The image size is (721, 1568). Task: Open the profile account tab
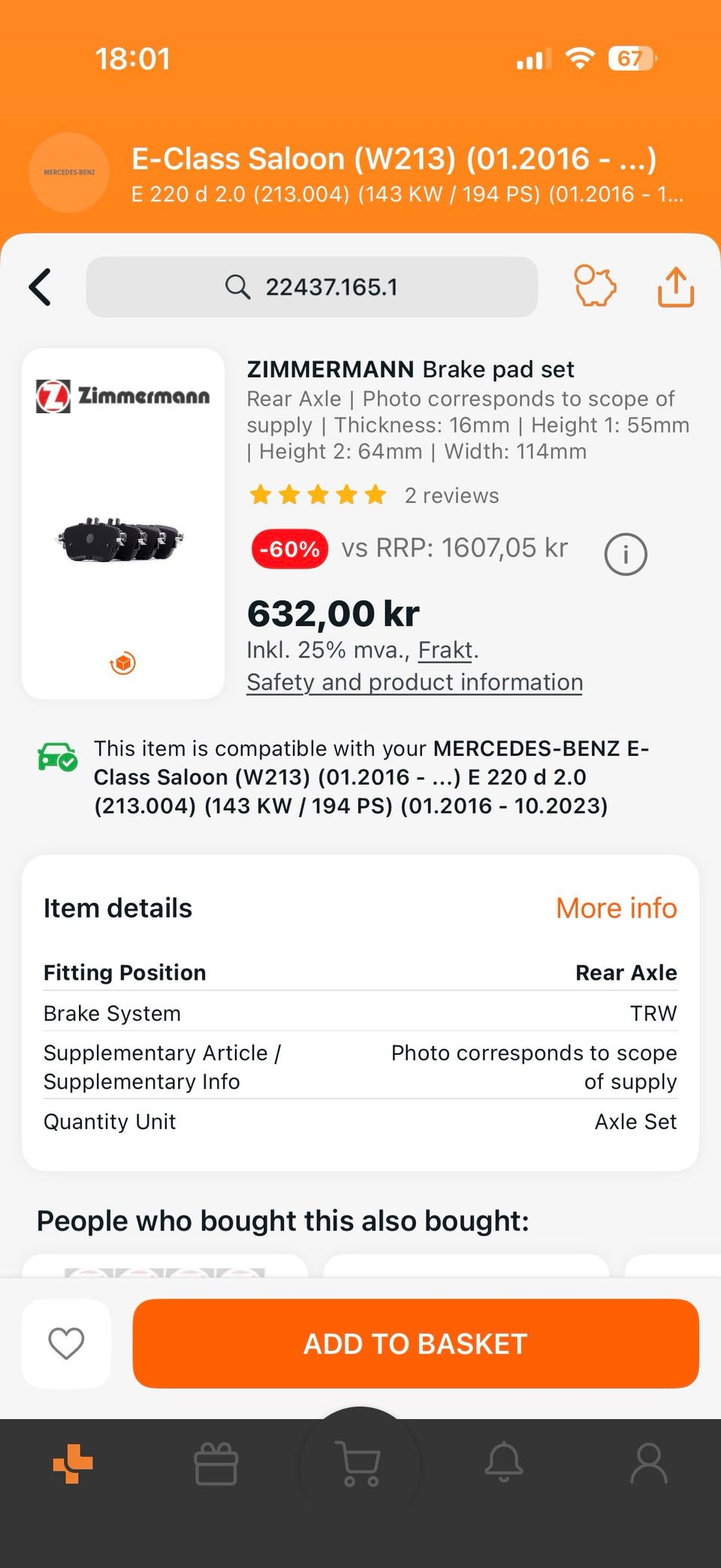648,1464
